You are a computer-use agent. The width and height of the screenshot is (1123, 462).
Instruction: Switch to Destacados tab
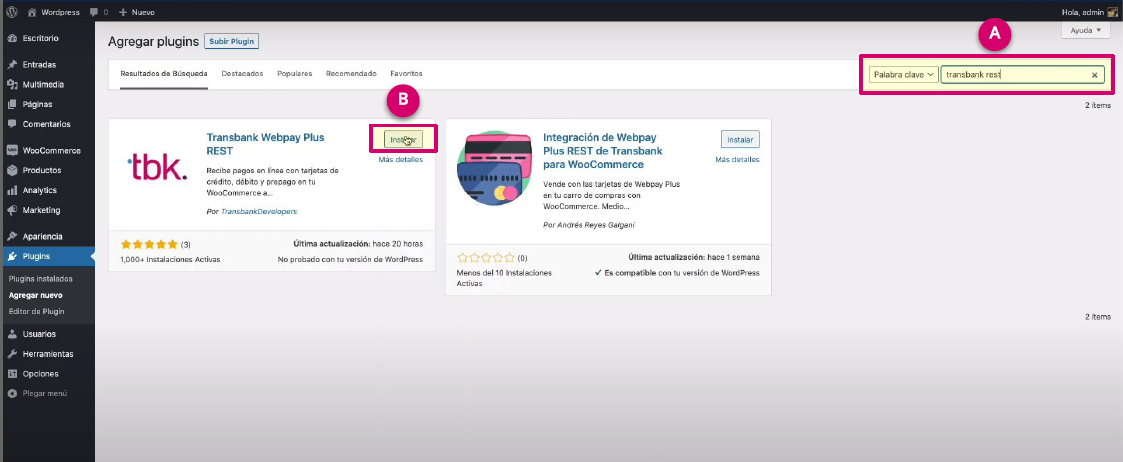pos(242,74)
